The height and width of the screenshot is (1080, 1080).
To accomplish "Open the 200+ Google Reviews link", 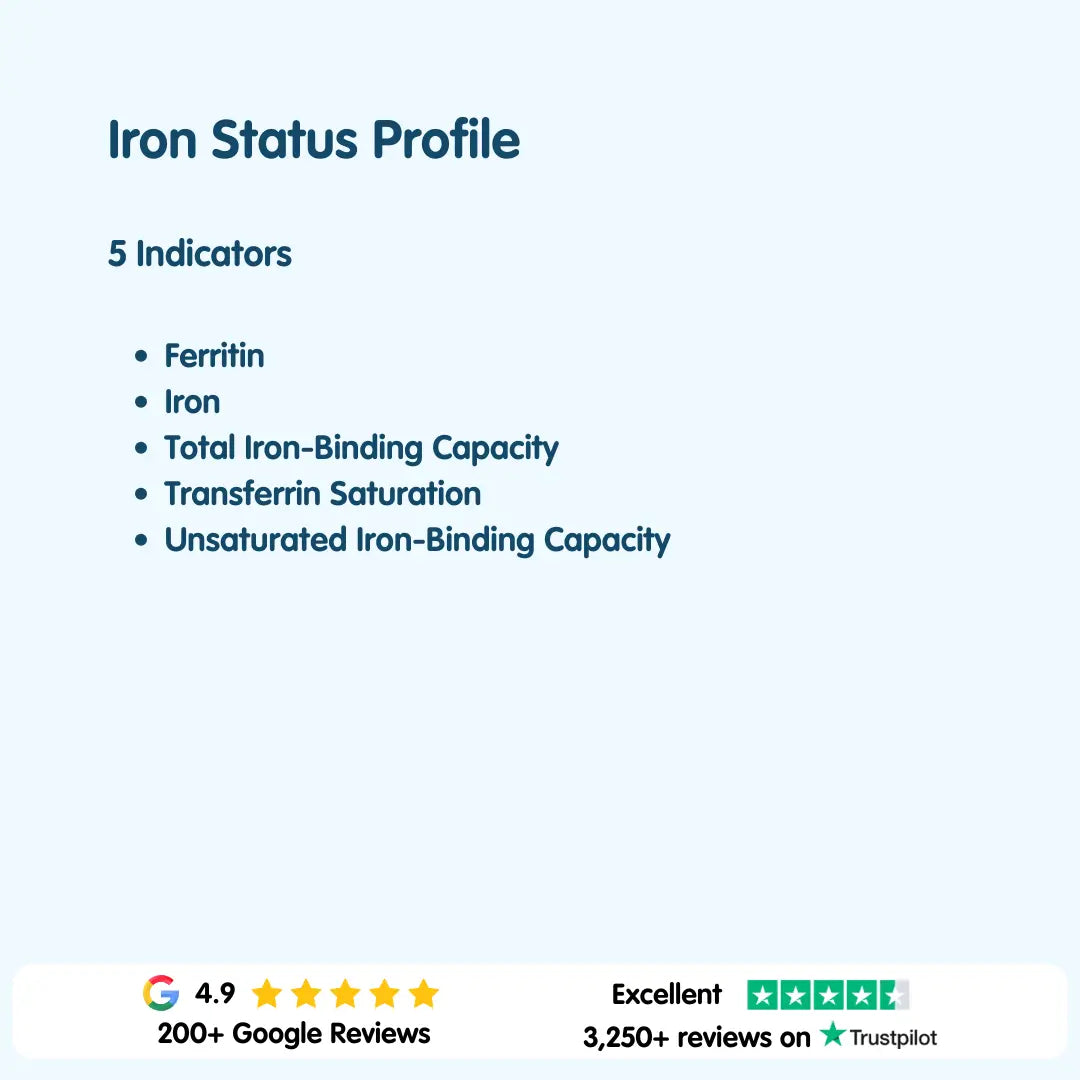I will (x=294, y=1033).
